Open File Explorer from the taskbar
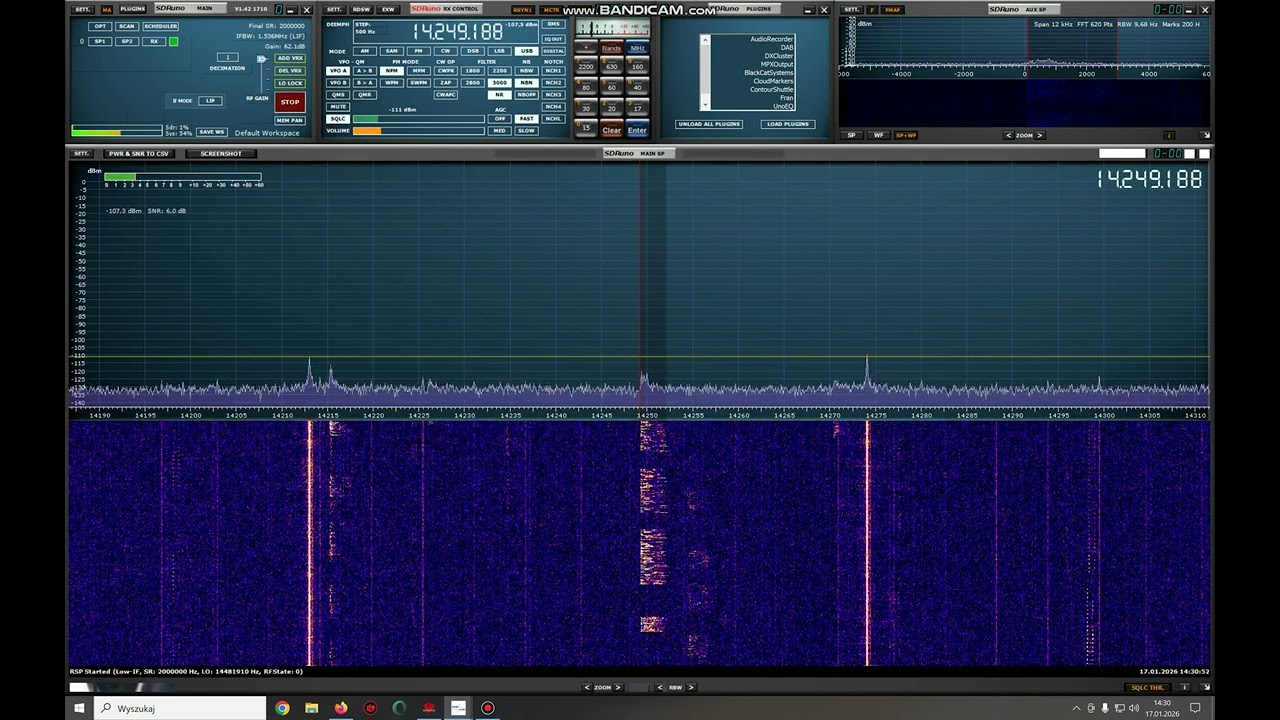The width and height of the screenshot is (1280, 720). pyautogui.click(x=312, y=708)
